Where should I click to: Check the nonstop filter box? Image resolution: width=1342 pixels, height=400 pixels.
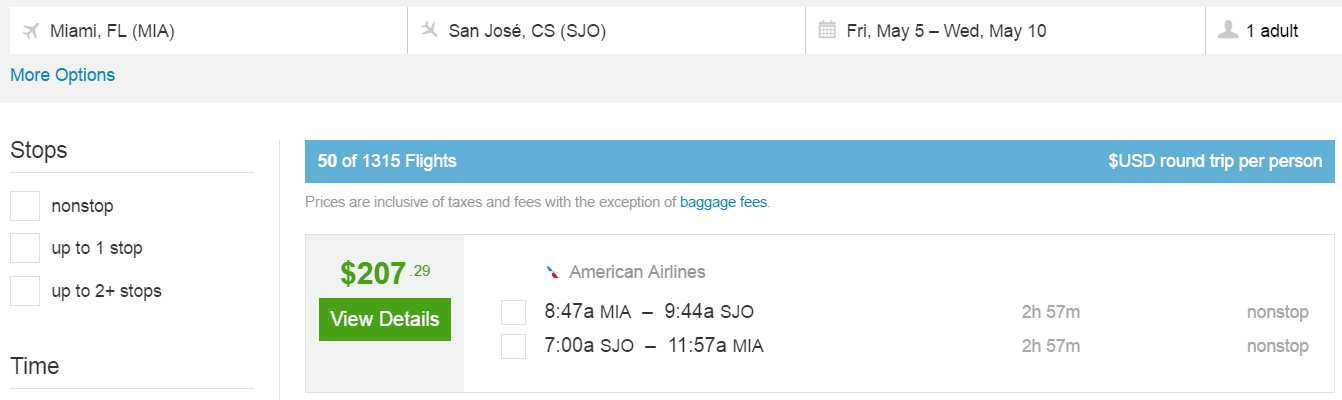pyautogui.click(x=25, y=206)
